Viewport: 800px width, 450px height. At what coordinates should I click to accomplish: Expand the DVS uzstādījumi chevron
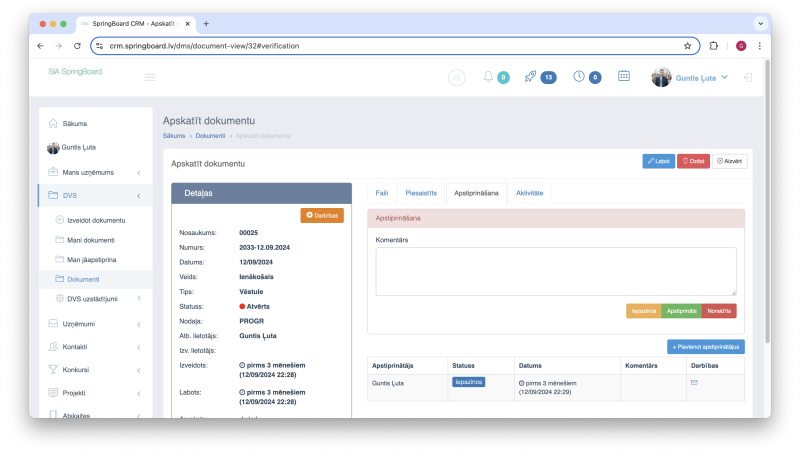click(x=139, y=298)
